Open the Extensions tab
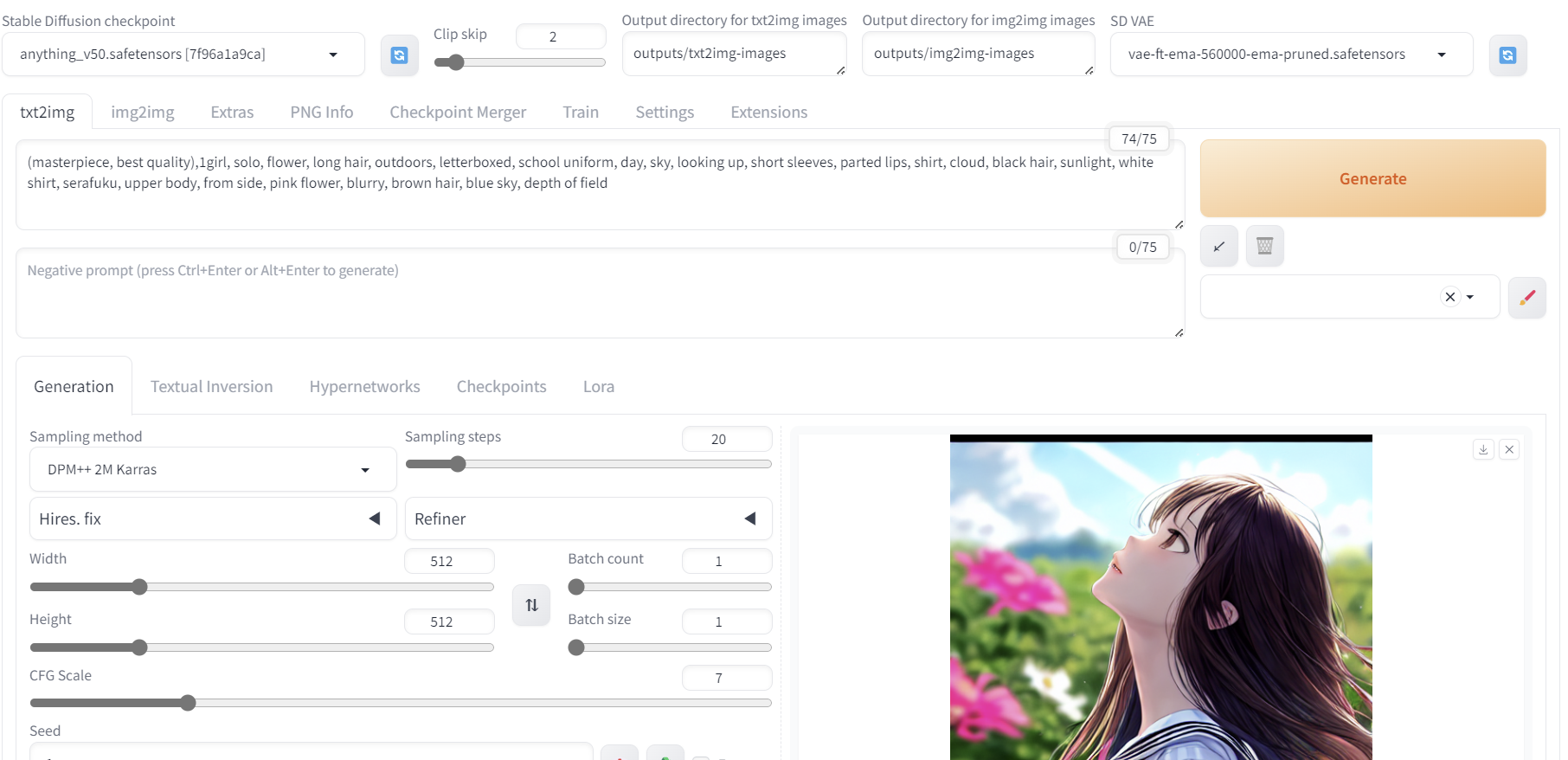The image size is (1568, 760). 769,113
